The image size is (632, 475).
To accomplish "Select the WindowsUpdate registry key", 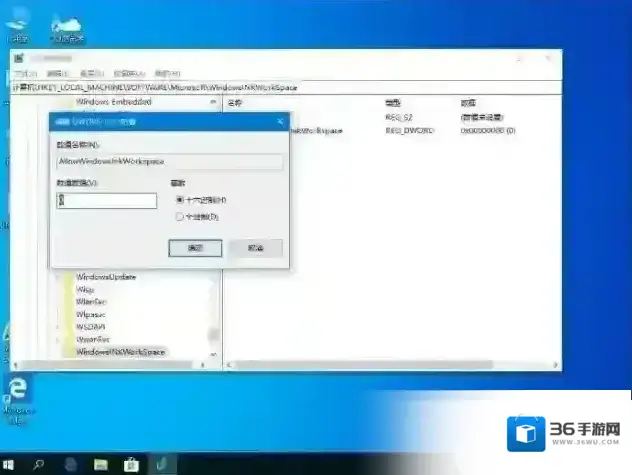I will pyautogui.click(x=106, y=276).
